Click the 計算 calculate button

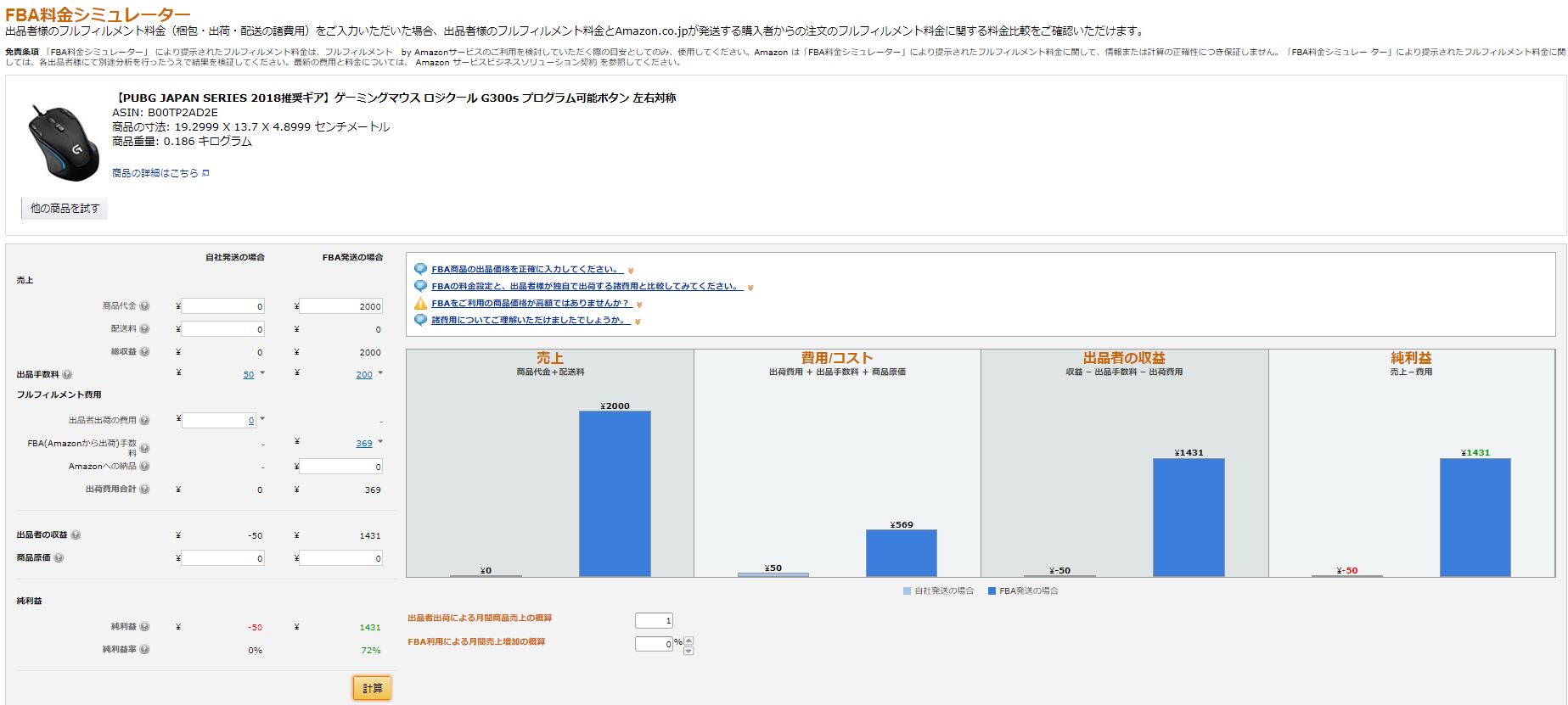point(372,688)
